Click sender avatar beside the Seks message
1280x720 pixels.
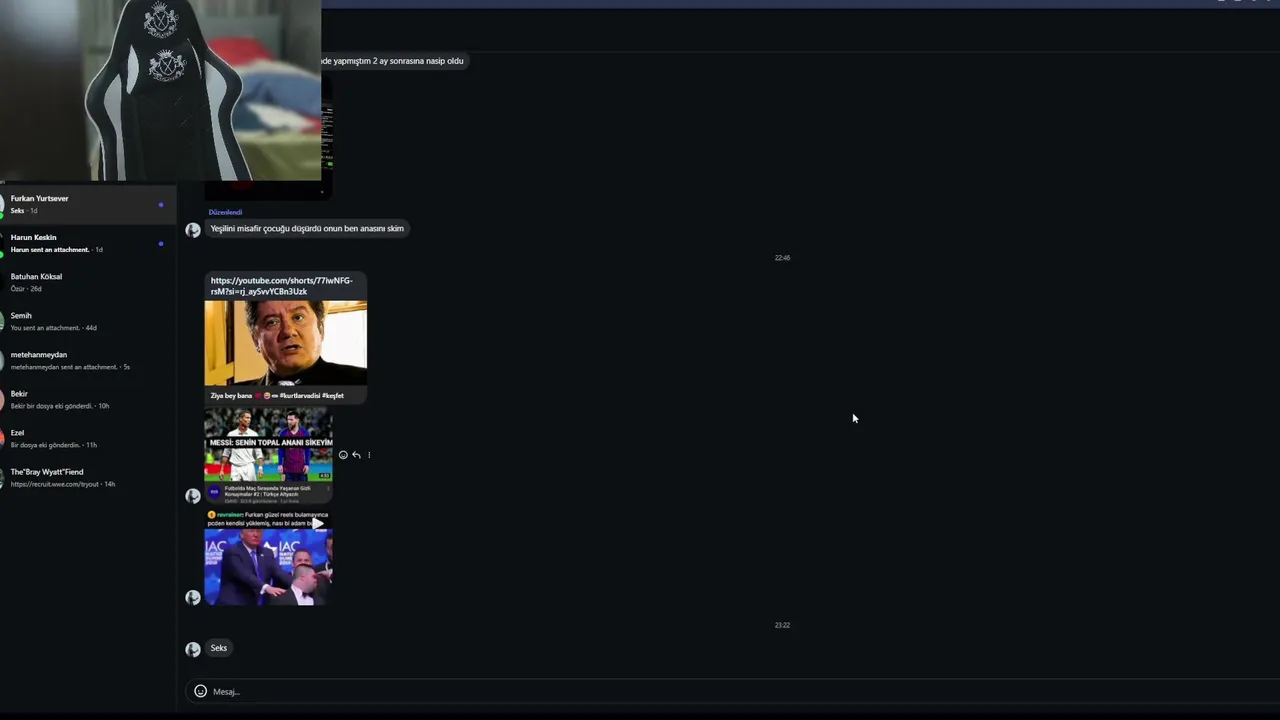coord(193,649)
